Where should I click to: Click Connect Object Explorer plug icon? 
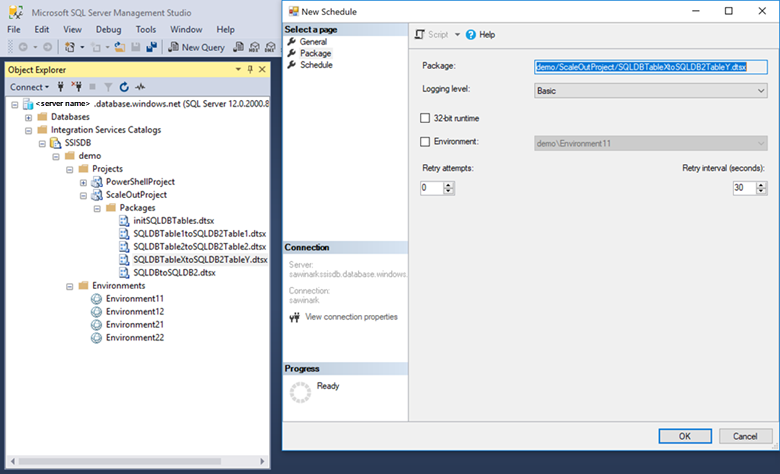coord(60,87)
